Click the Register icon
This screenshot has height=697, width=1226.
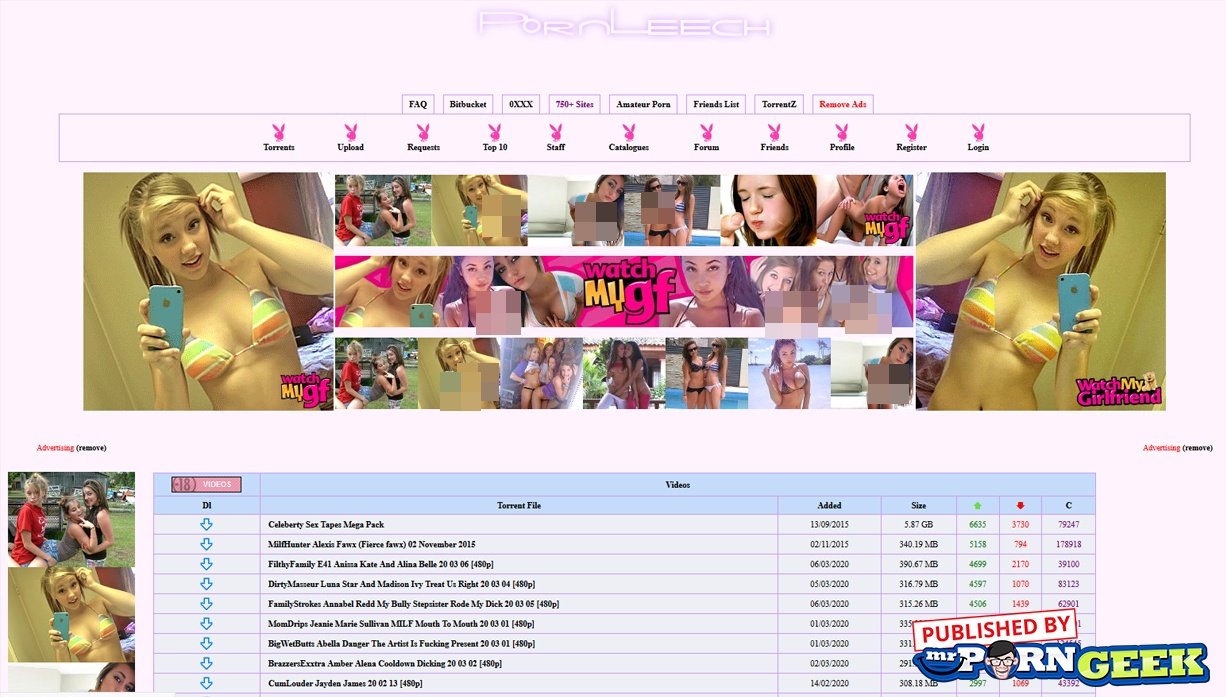point(911,132)
